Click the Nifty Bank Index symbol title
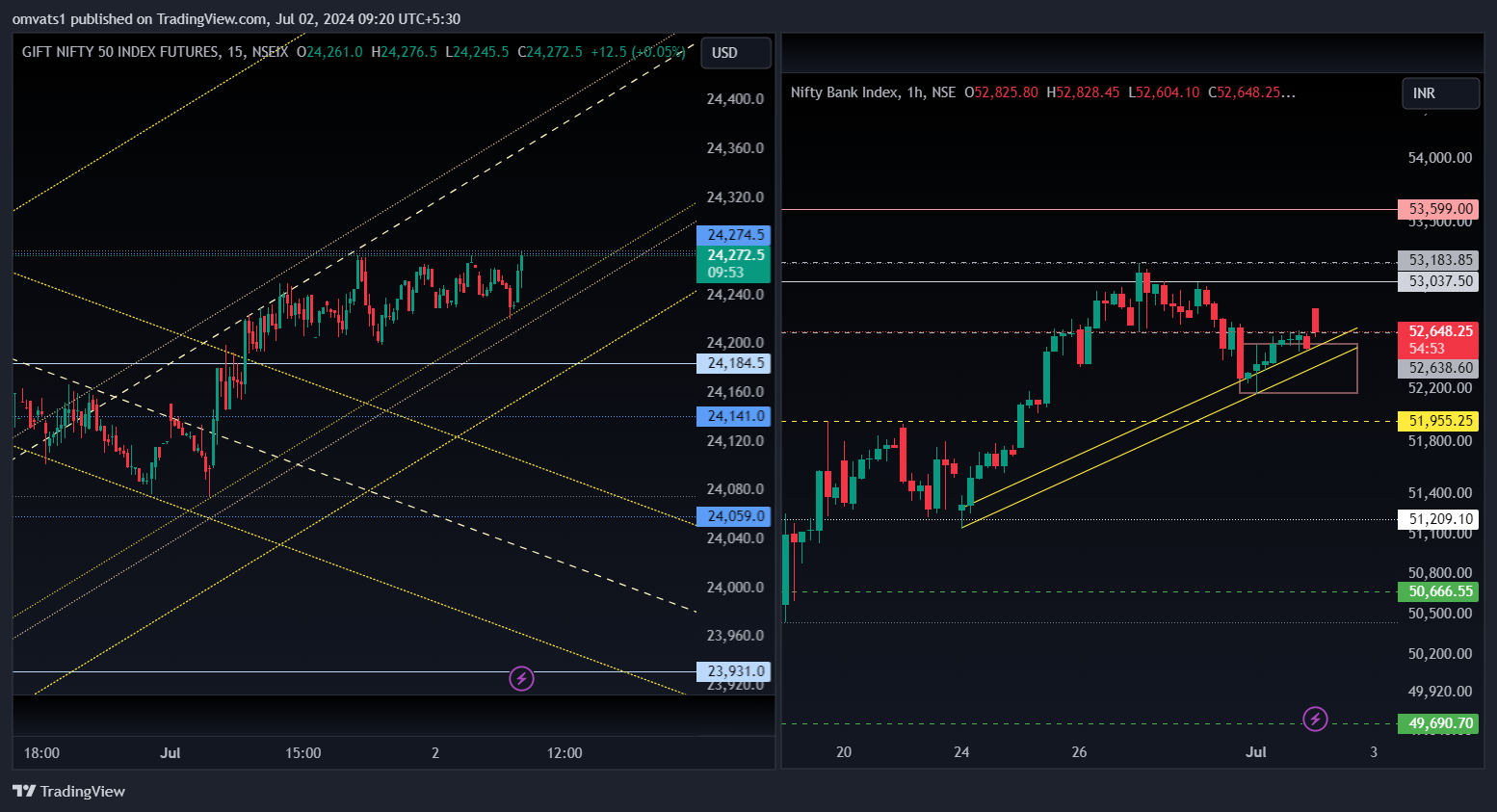This screenshot has width=1497, height=812. click(844, 92)
